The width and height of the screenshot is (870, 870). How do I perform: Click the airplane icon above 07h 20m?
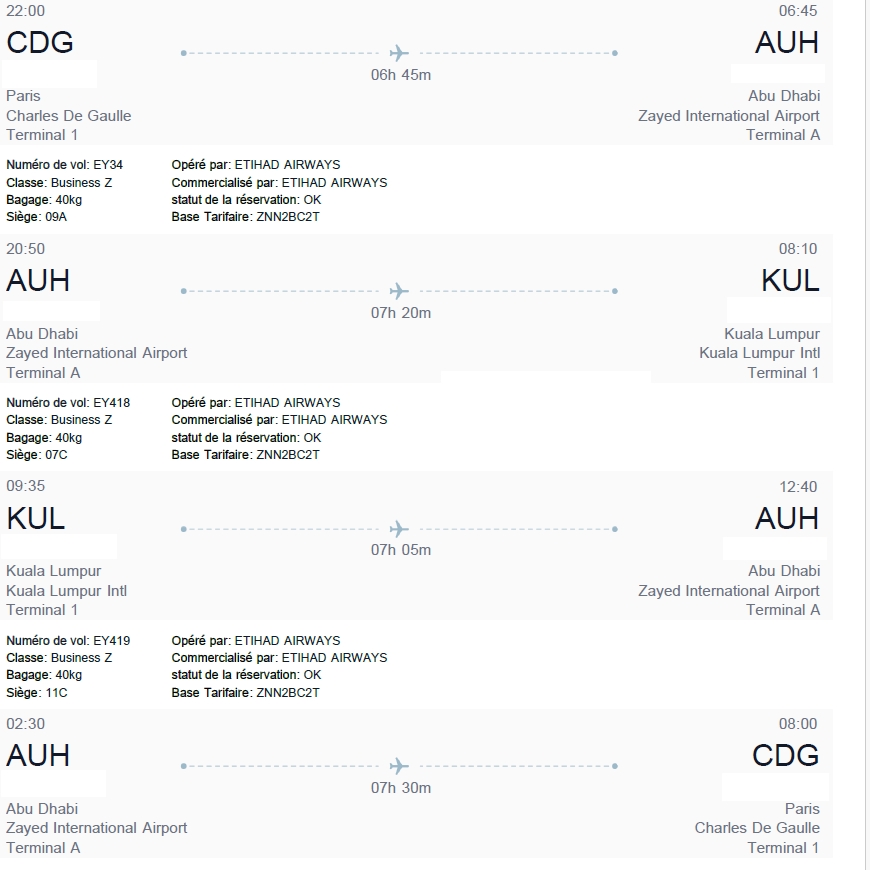(x=400, y=291)
